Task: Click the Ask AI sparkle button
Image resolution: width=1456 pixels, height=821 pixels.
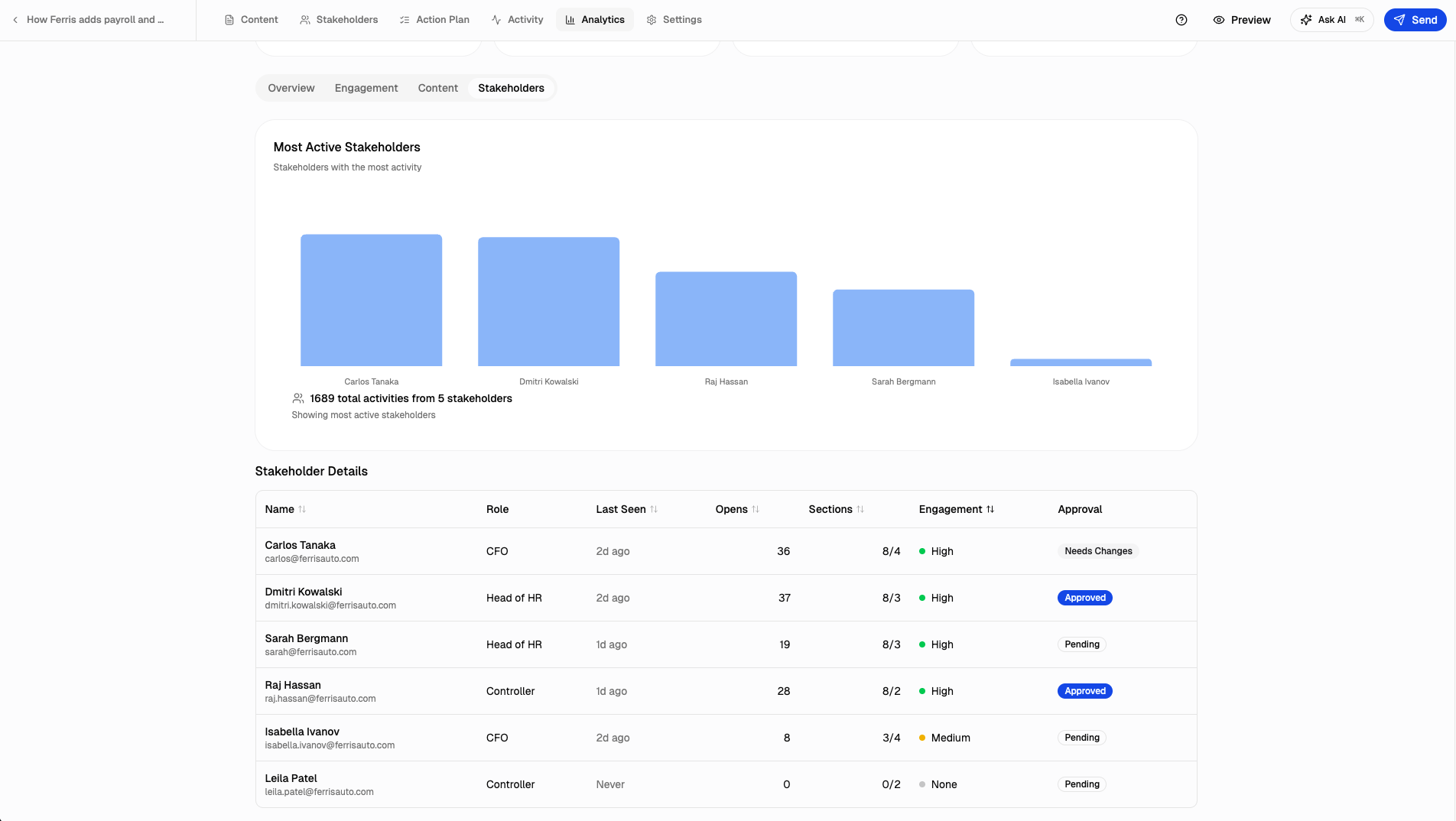Action: click(1331, 20)
